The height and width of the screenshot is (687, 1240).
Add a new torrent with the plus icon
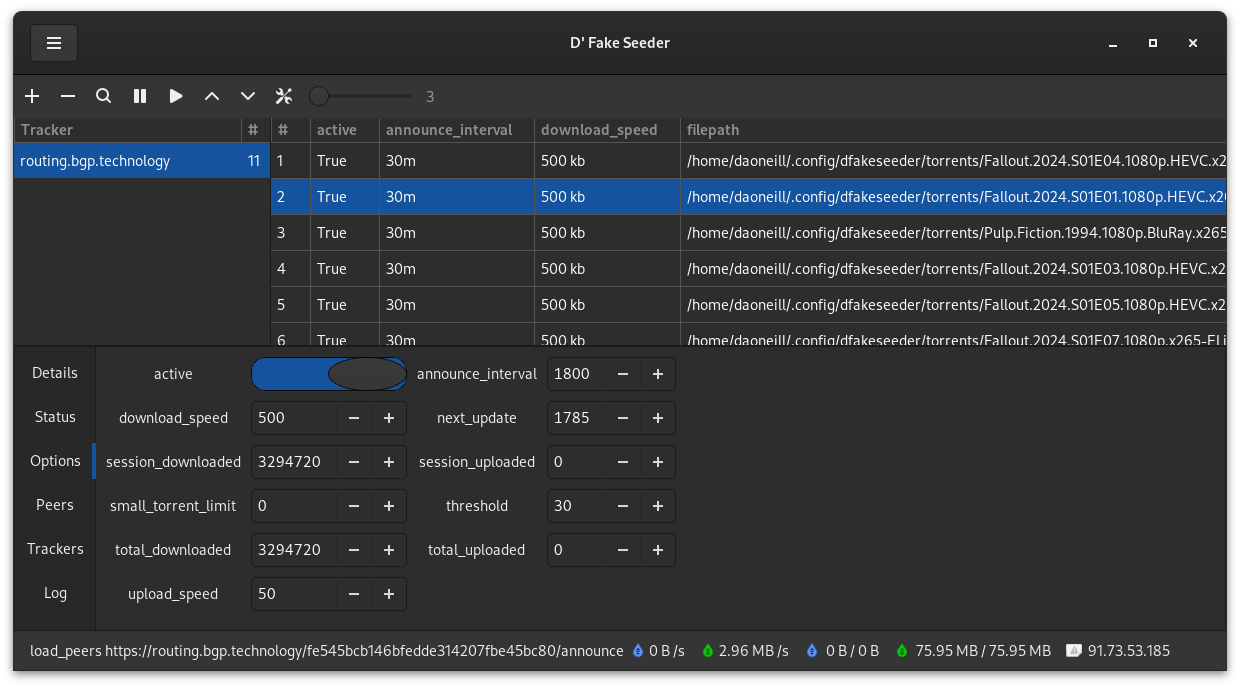32,96
